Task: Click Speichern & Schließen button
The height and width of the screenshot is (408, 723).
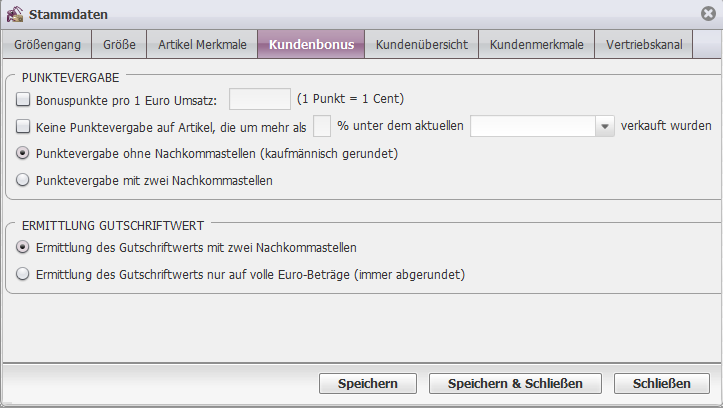Action: [515, 384]
